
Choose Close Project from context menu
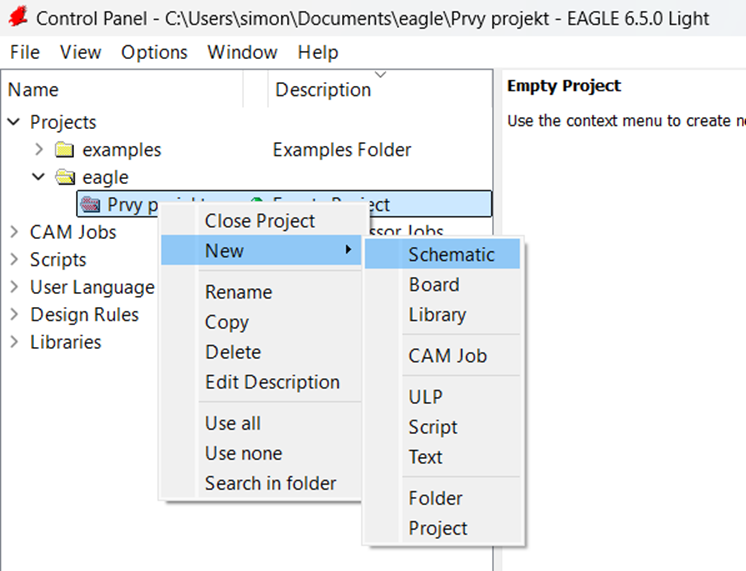[260, 221]
